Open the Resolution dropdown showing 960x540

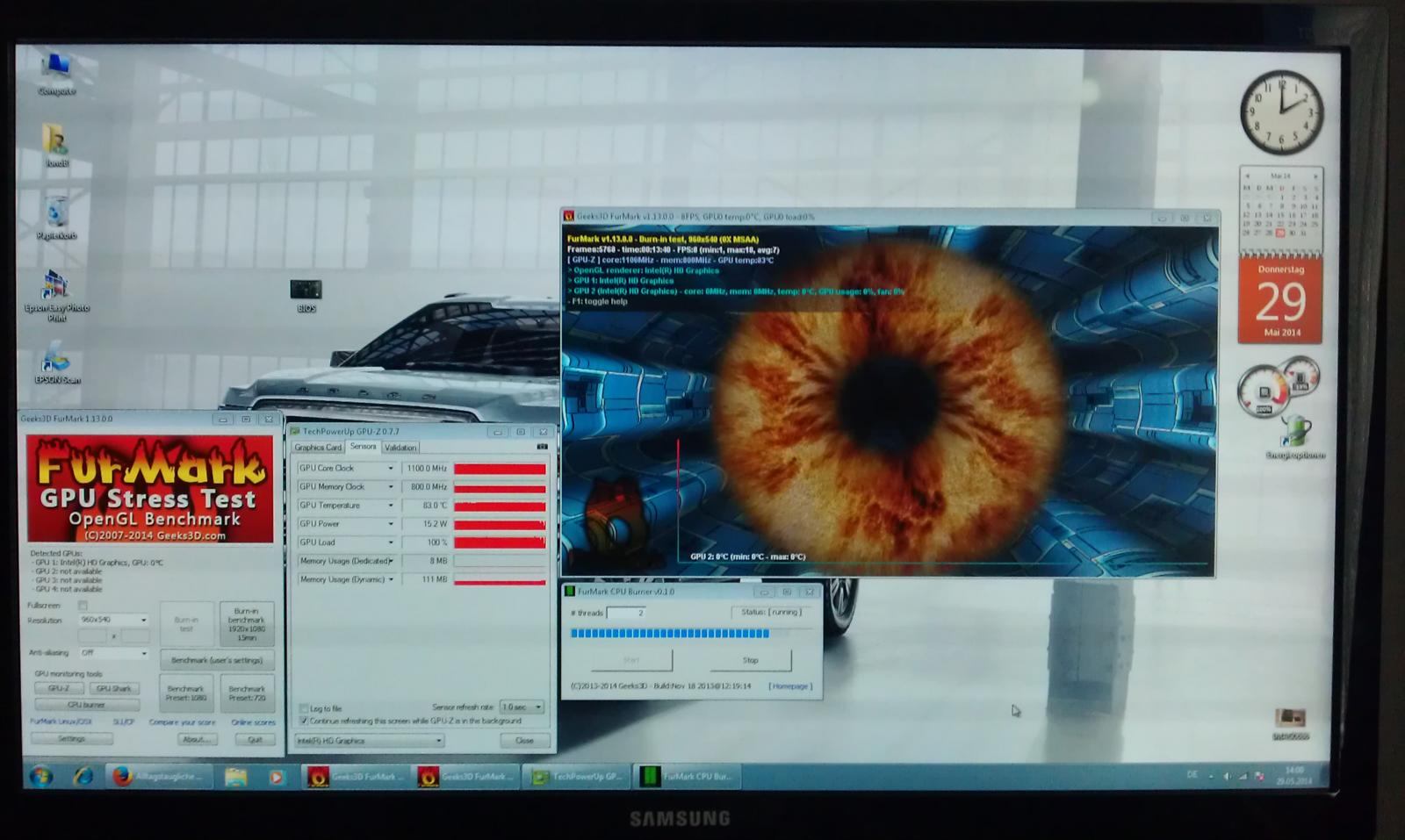pyautogui.click(x=113, y=620)
